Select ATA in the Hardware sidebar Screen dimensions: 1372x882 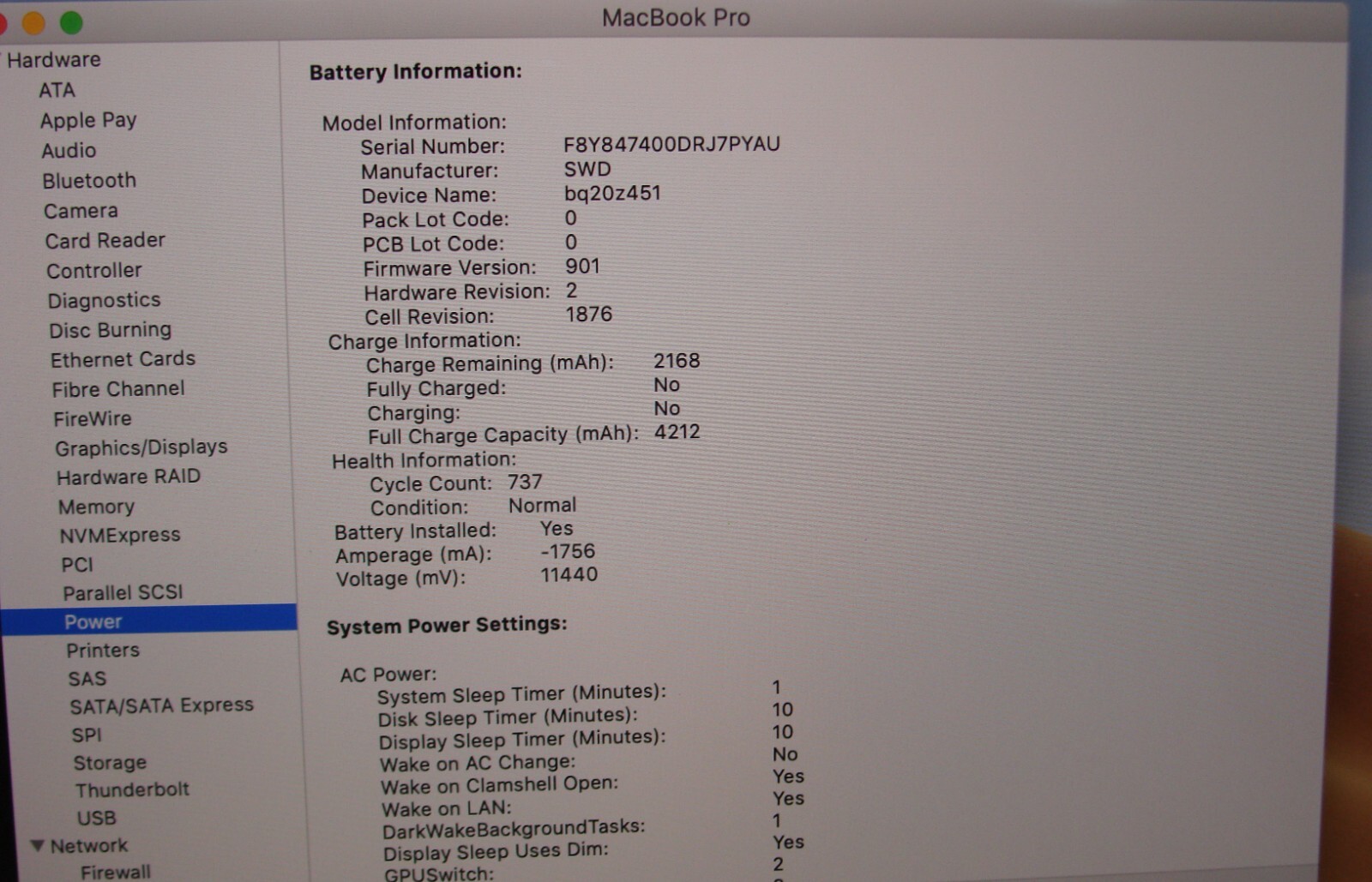[x=57, y=90]
